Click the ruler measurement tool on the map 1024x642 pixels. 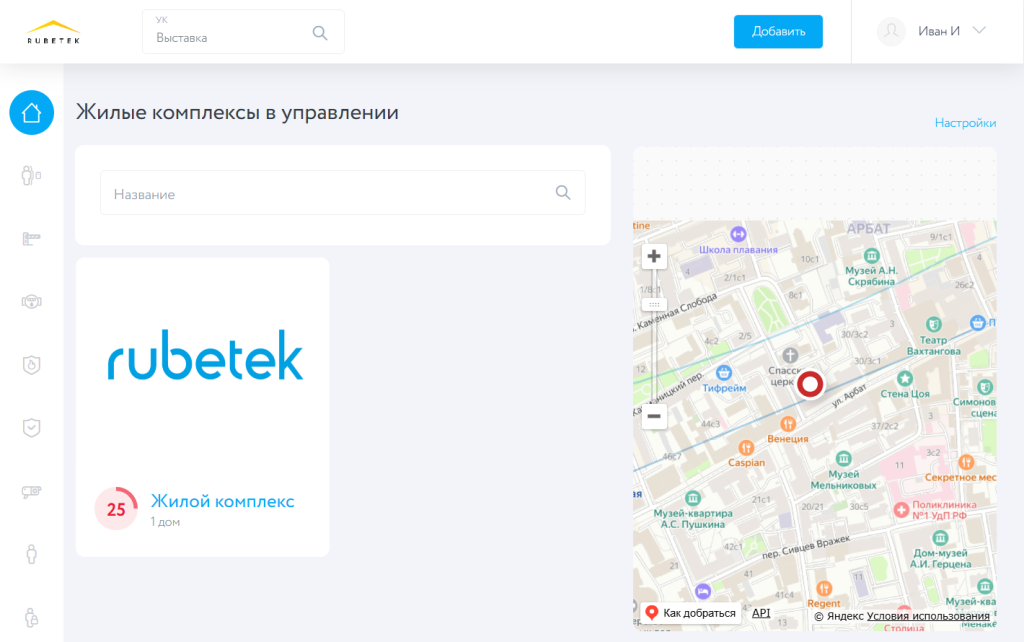point(654,303)
